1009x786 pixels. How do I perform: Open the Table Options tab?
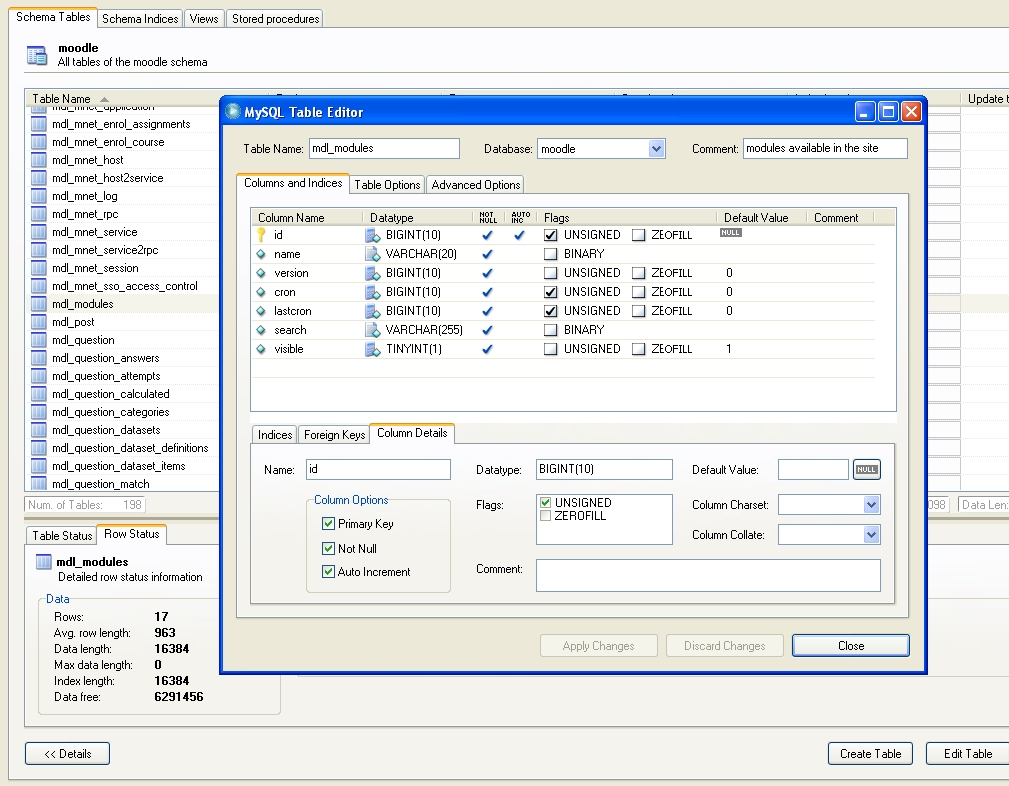[387, 185]
